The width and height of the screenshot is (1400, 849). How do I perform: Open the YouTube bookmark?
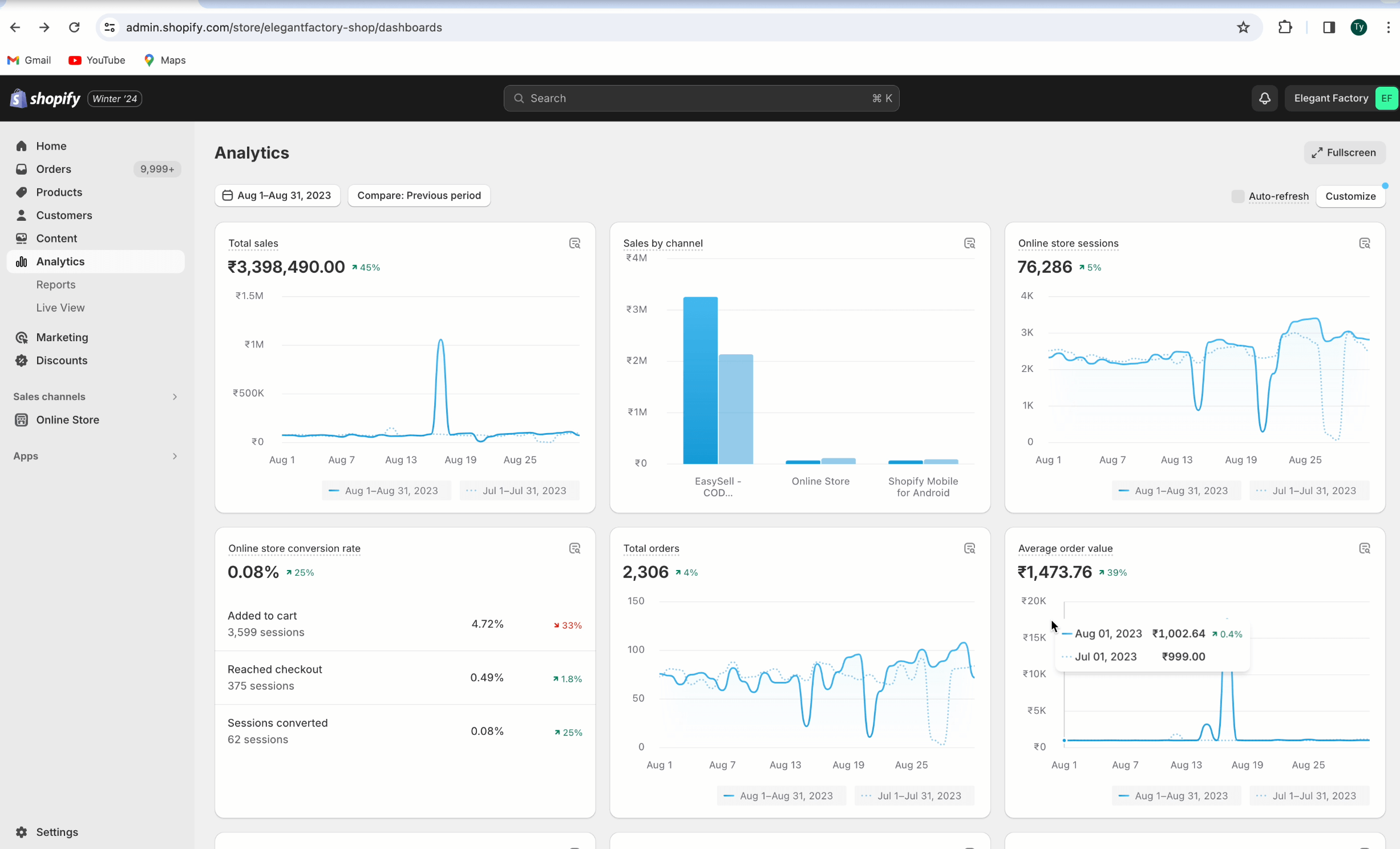(x=97, y=60)
